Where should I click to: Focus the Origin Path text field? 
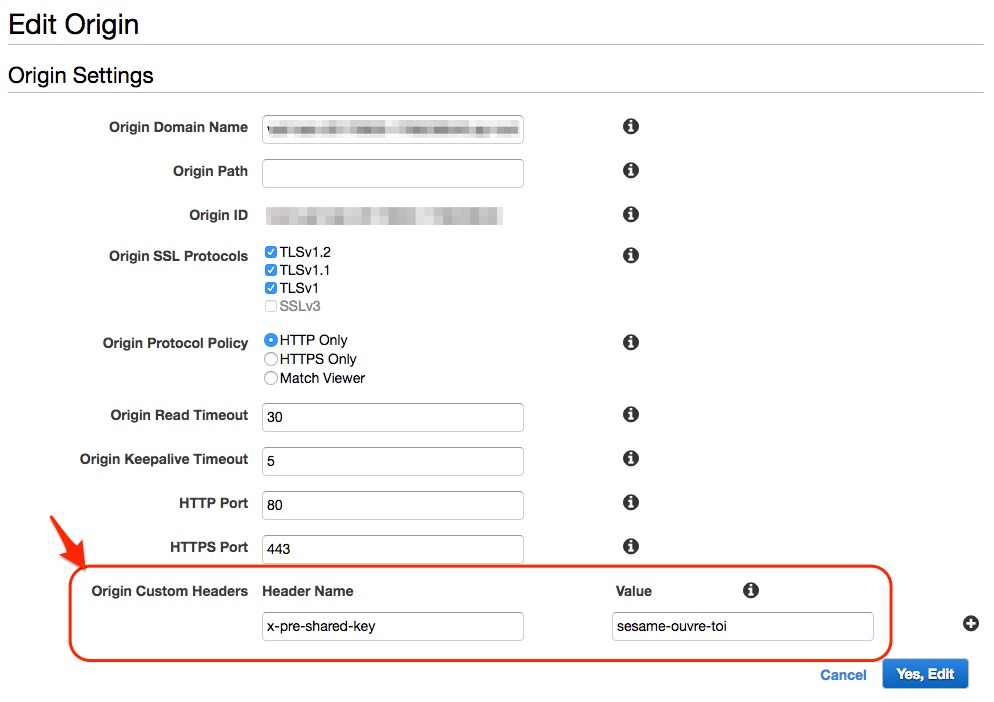(392, 173)
